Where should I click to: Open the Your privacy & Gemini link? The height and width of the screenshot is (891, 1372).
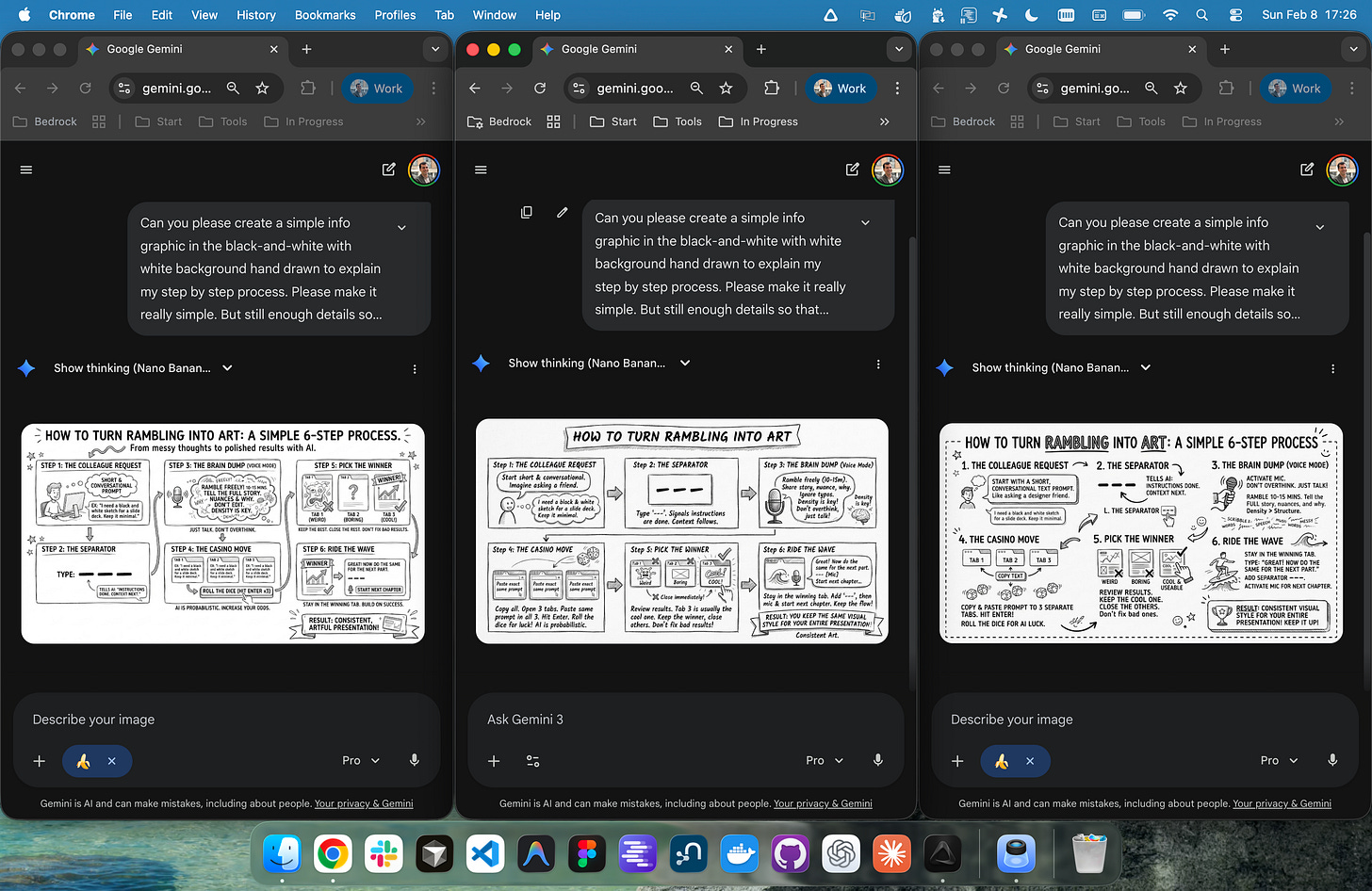tap(822, 803)
